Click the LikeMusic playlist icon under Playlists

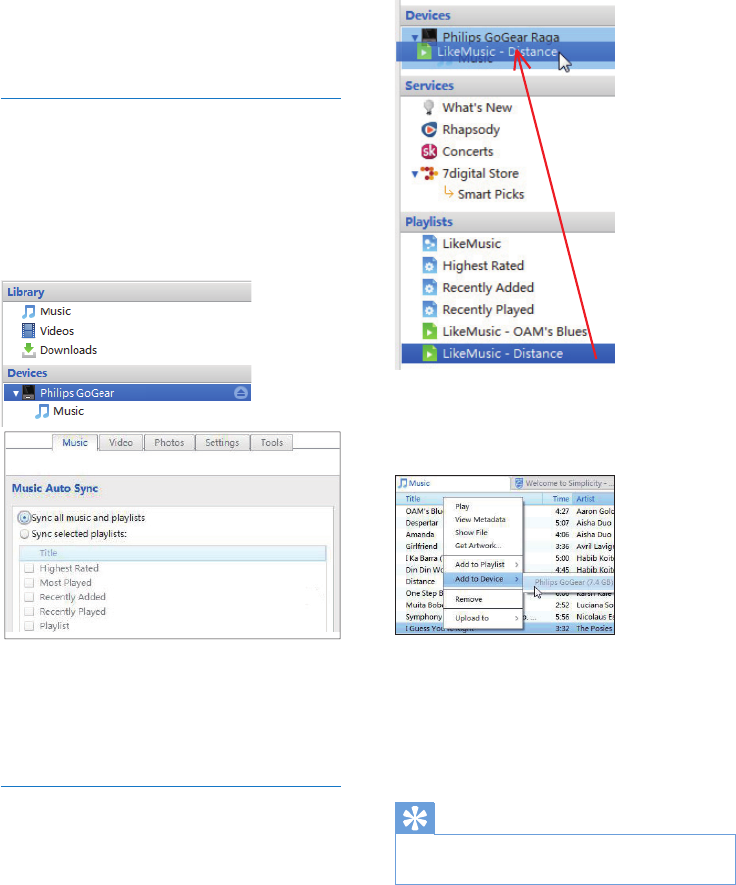coord(430,244)
